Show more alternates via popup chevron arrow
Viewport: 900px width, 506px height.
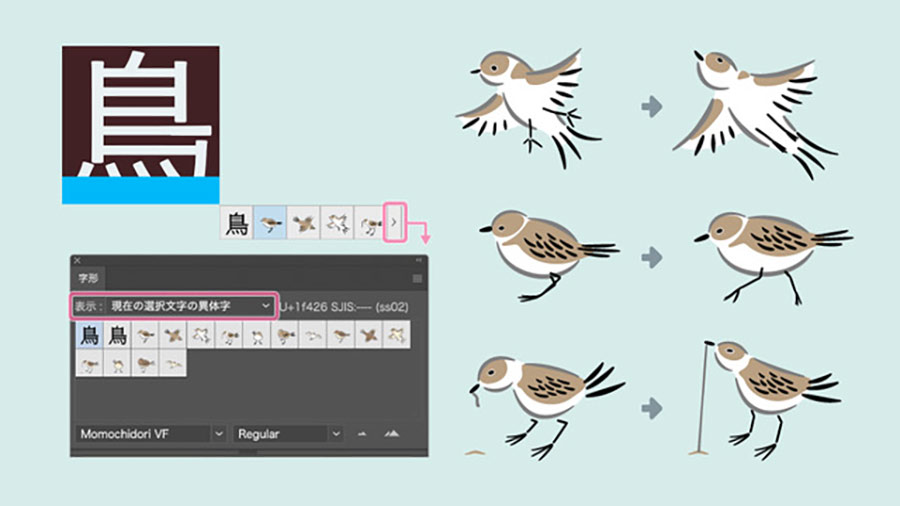tap(394, 222)
